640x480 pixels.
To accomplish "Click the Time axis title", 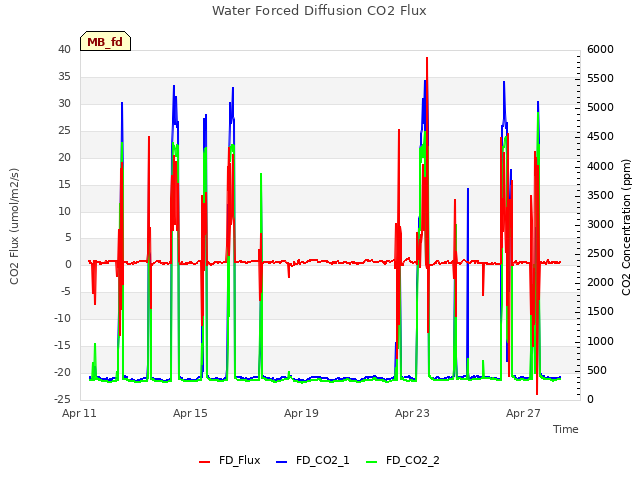I will 566,429.
